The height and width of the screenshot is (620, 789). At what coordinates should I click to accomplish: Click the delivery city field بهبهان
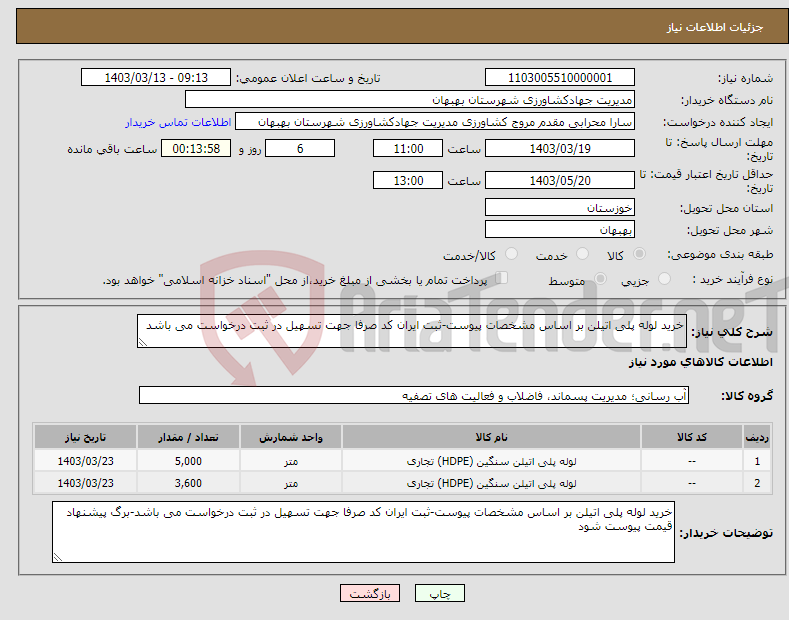click(560, 229)
